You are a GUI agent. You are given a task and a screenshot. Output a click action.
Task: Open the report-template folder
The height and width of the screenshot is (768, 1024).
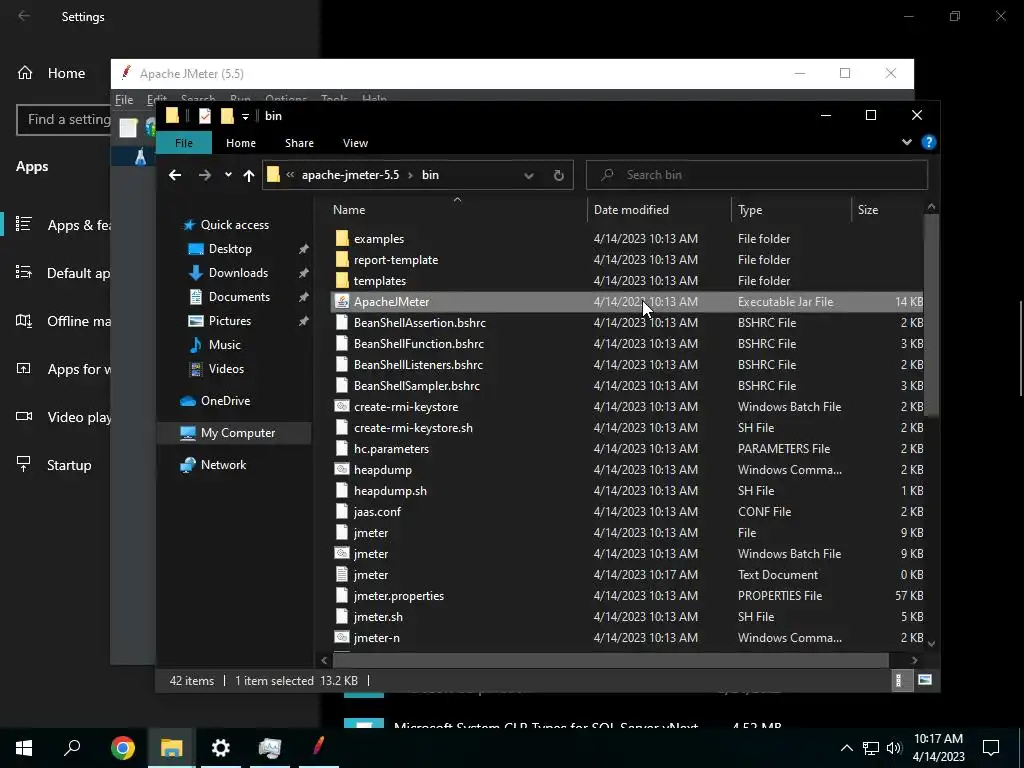pos(396,260)
